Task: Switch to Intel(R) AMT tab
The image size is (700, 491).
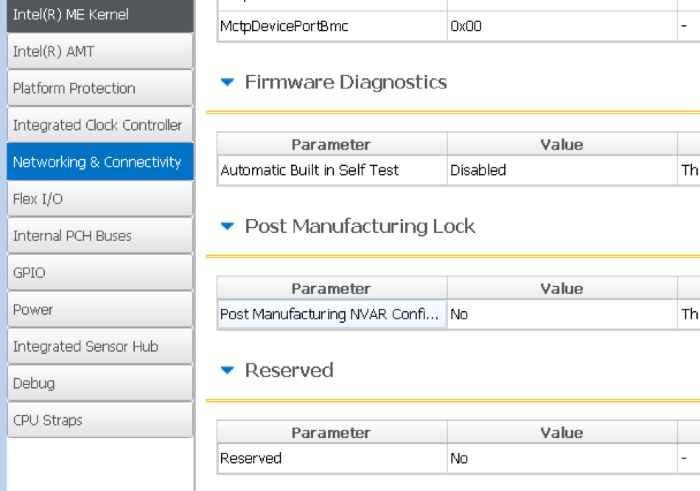Action: (x=98, y=51)
